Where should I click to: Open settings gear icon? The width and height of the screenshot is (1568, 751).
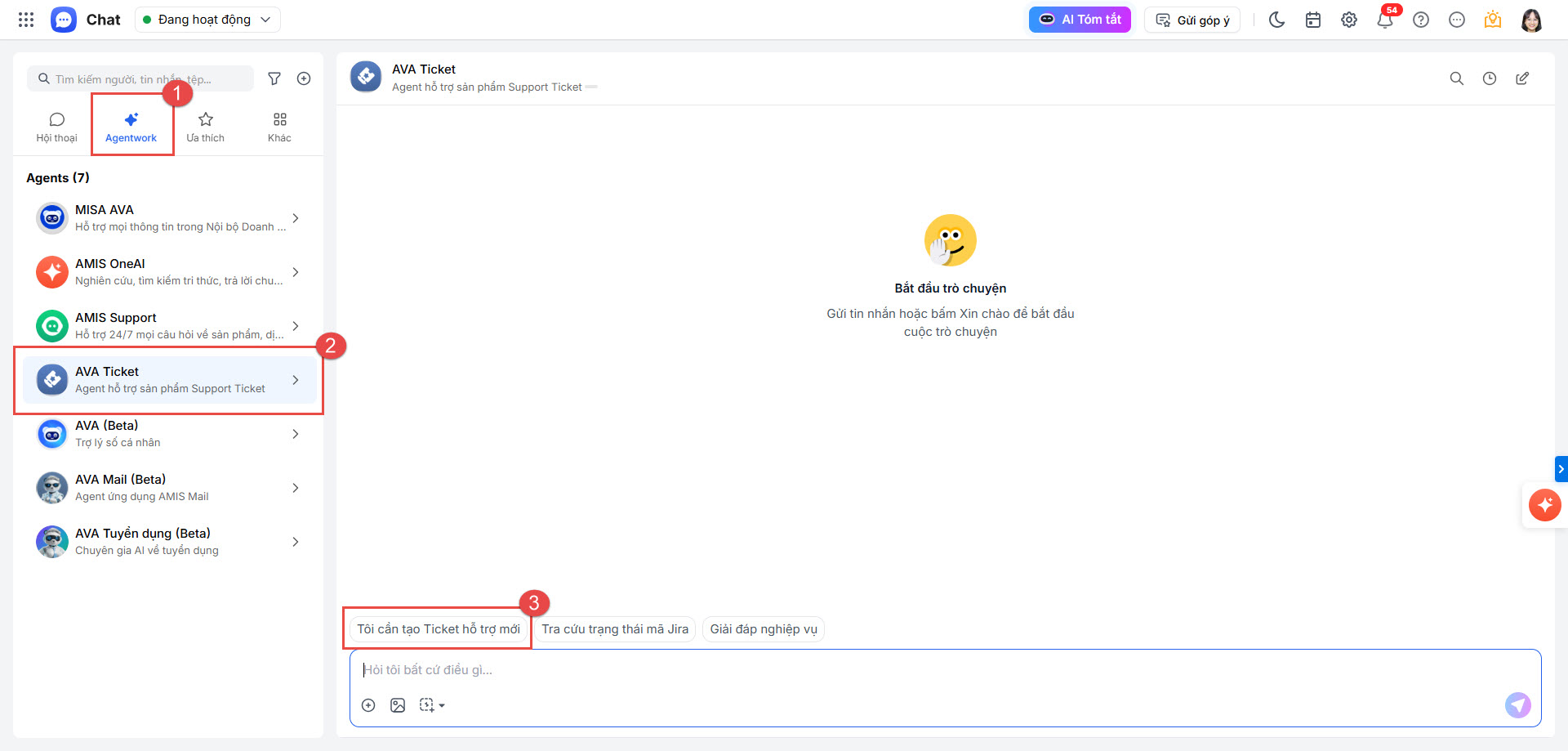(1349, 20)
